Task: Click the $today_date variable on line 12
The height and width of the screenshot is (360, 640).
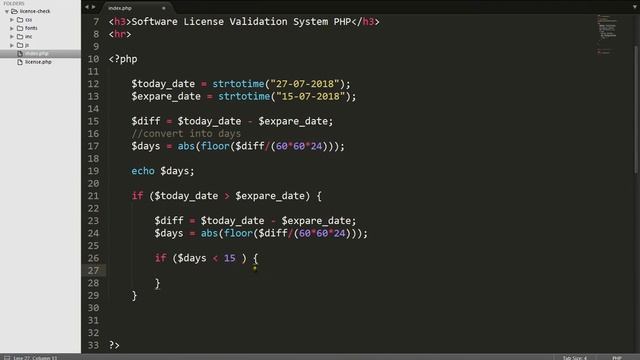Action: click(x=163, y=84)
